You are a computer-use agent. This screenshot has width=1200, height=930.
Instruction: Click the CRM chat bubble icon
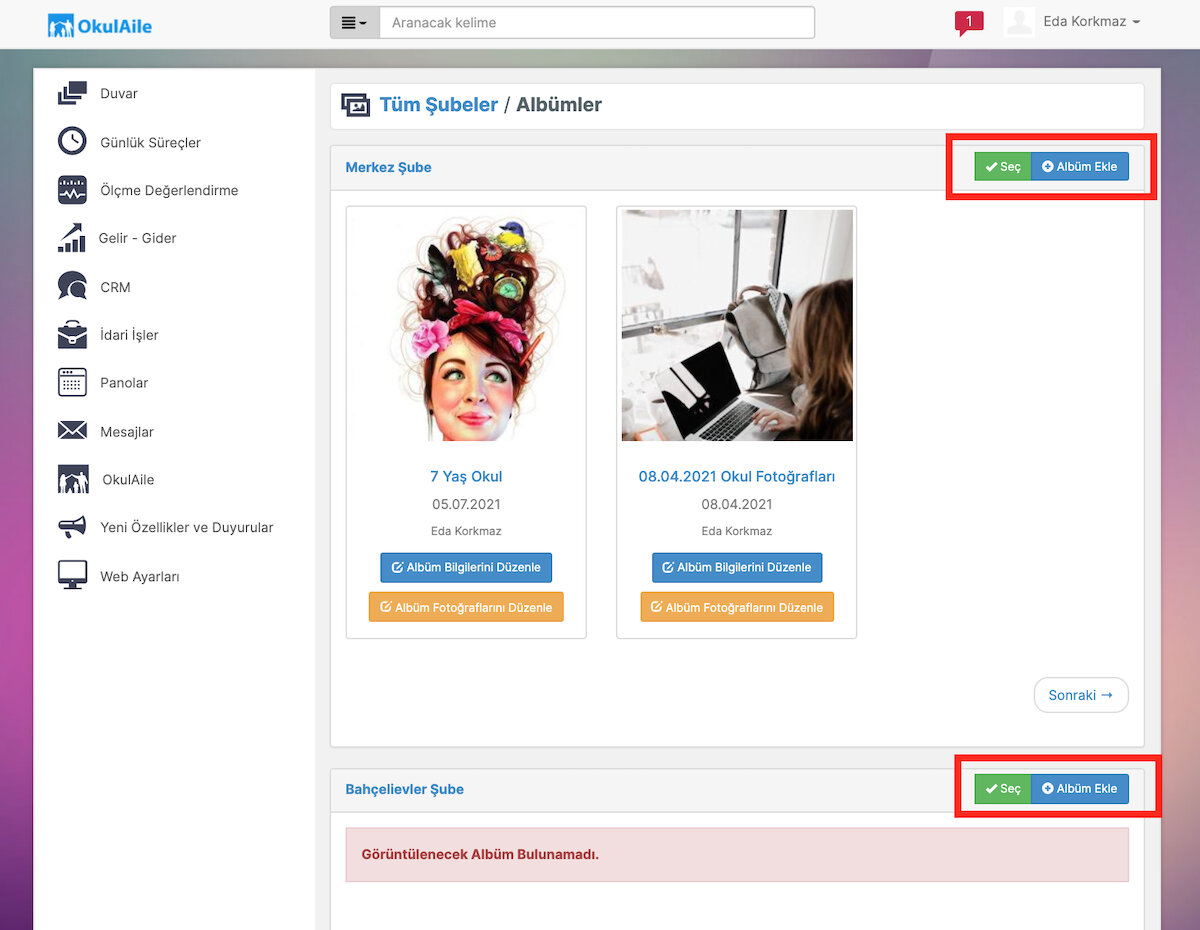(x=72, y=287)
